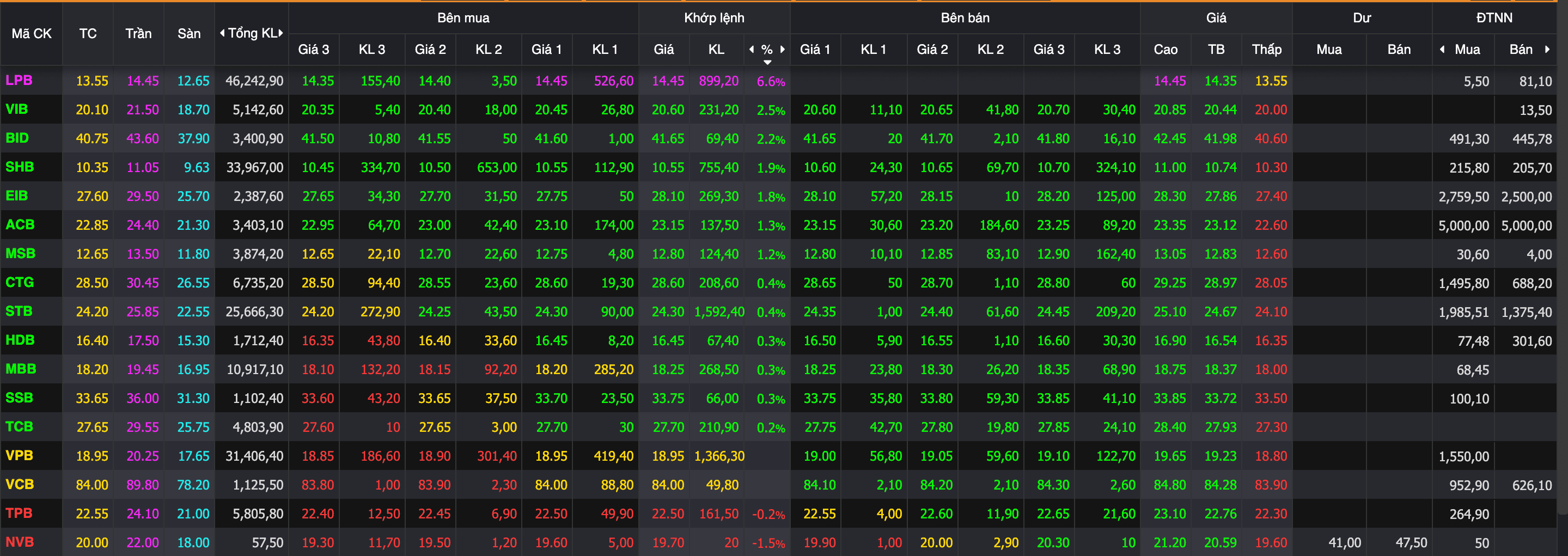Click the Cao high price header
This screenshot has width=1568, height=556.
click(1166, 49)
